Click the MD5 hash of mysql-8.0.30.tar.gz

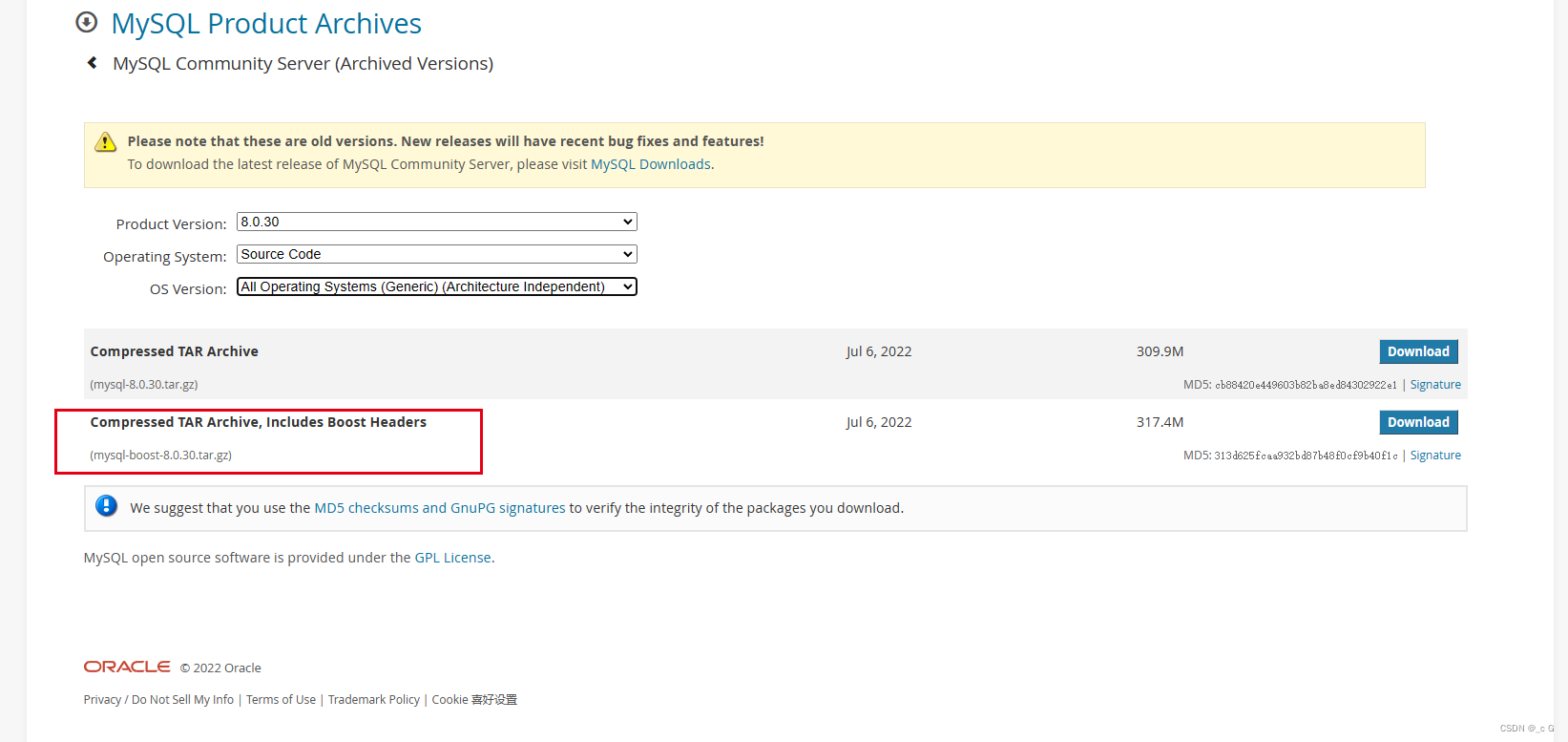click(x=1306, y=385)
